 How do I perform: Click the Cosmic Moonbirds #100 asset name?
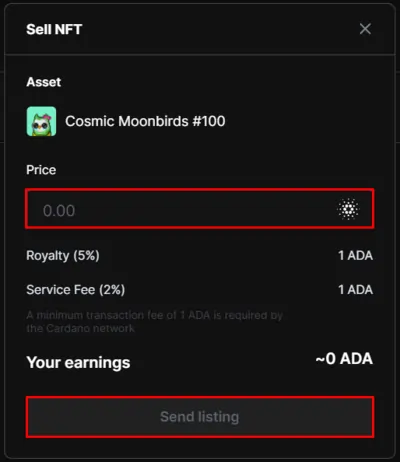pyautogui.click(x=145, y=121)
